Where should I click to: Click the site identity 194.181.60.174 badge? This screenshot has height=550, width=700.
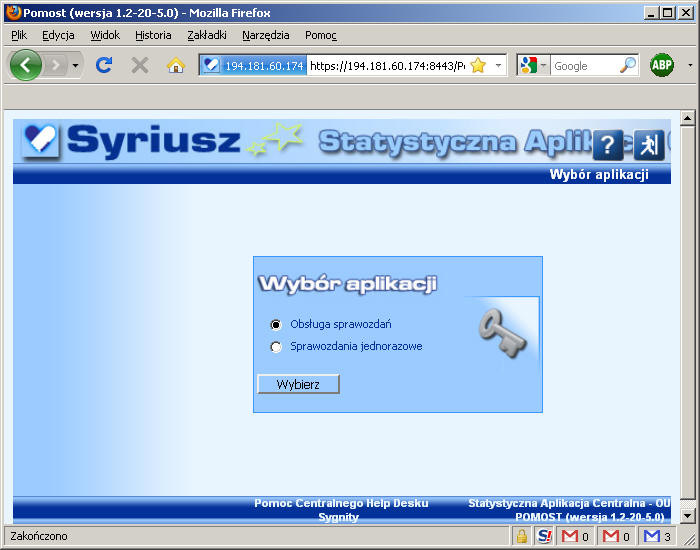coord(253,66)
